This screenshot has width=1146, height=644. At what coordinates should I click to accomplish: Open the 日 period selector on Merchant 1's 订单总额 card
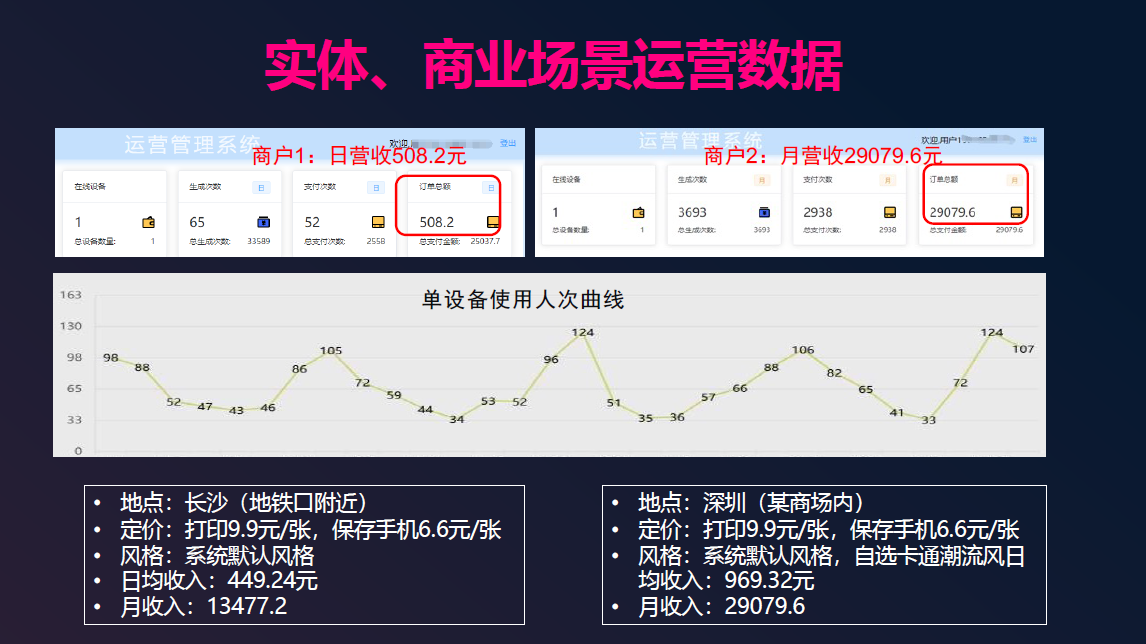pyautogui.click(x=491, y=187)
